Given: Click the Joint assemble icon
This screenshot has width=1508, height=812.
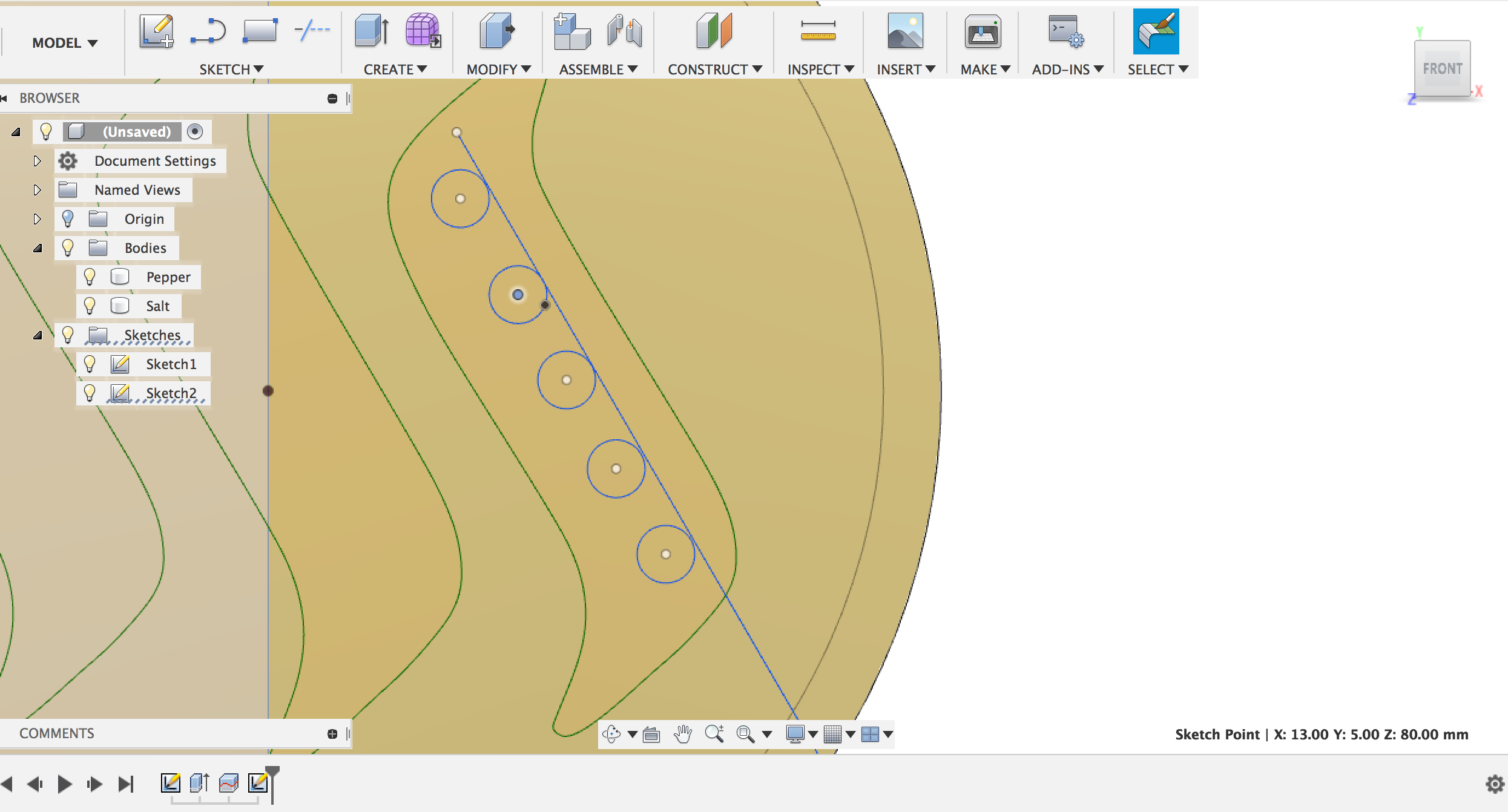Looking at the screenshot, I should pos(624,31).
